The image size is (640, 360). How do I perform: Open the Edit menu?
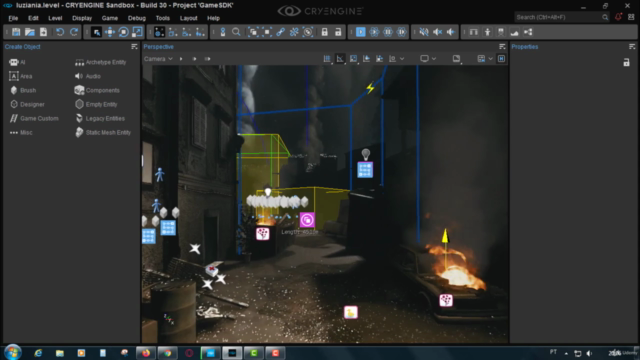[x=33, y=18]
